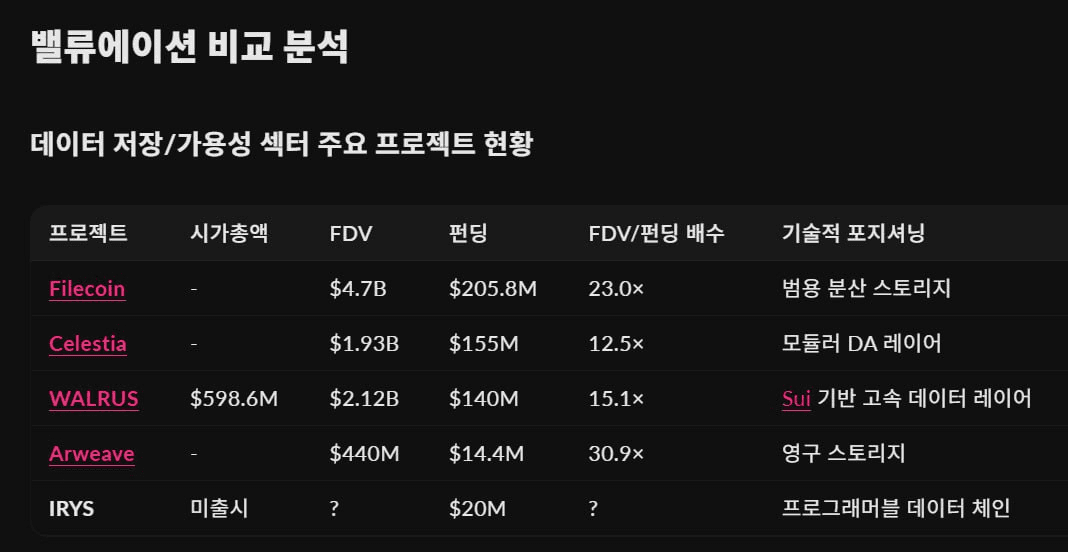Image resolution: width=1068 pixels, height=552 pixels.
Task: Click the 펀딩 column header
Action: pos(468,234)
